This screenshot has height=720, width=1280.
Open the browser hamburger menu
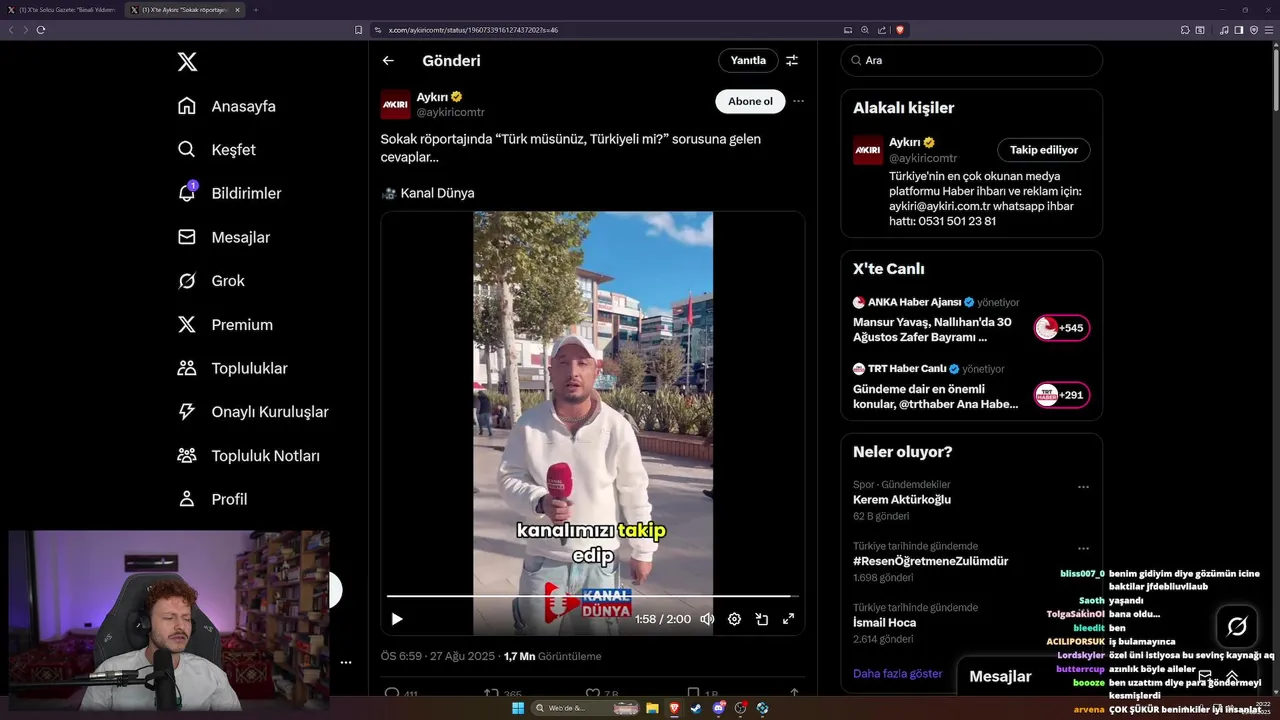[1268, 30]
